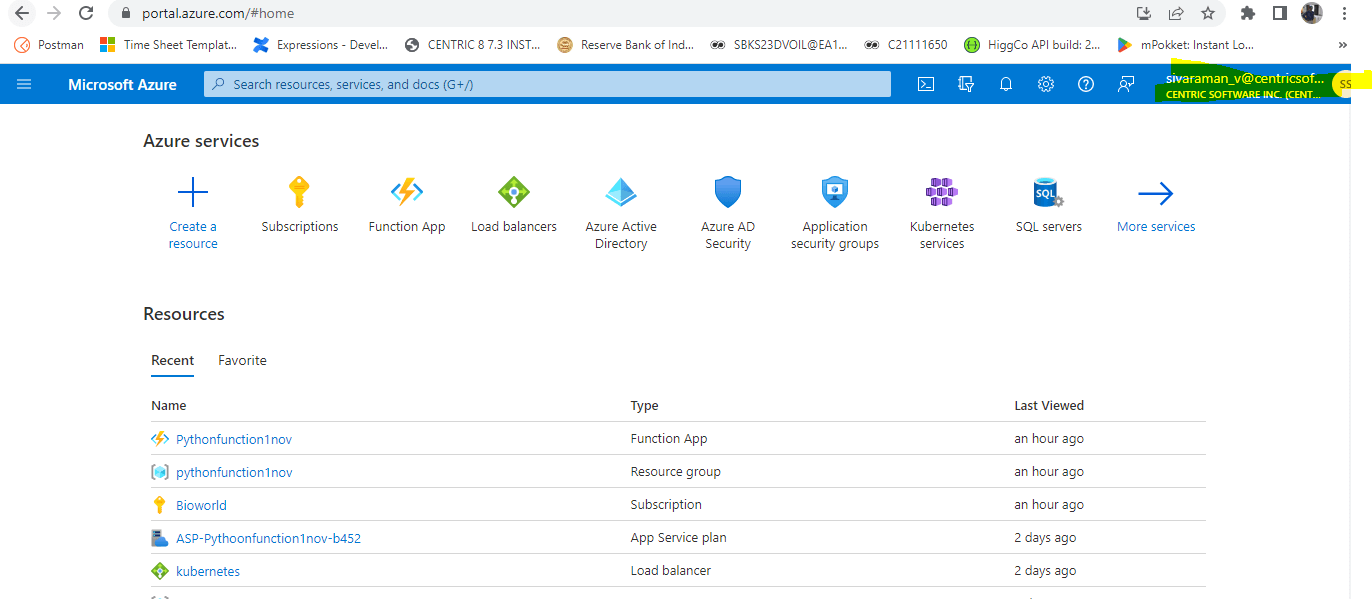Open the Help icon in the top bar

pyautogui.click(x=1085, y=84)
